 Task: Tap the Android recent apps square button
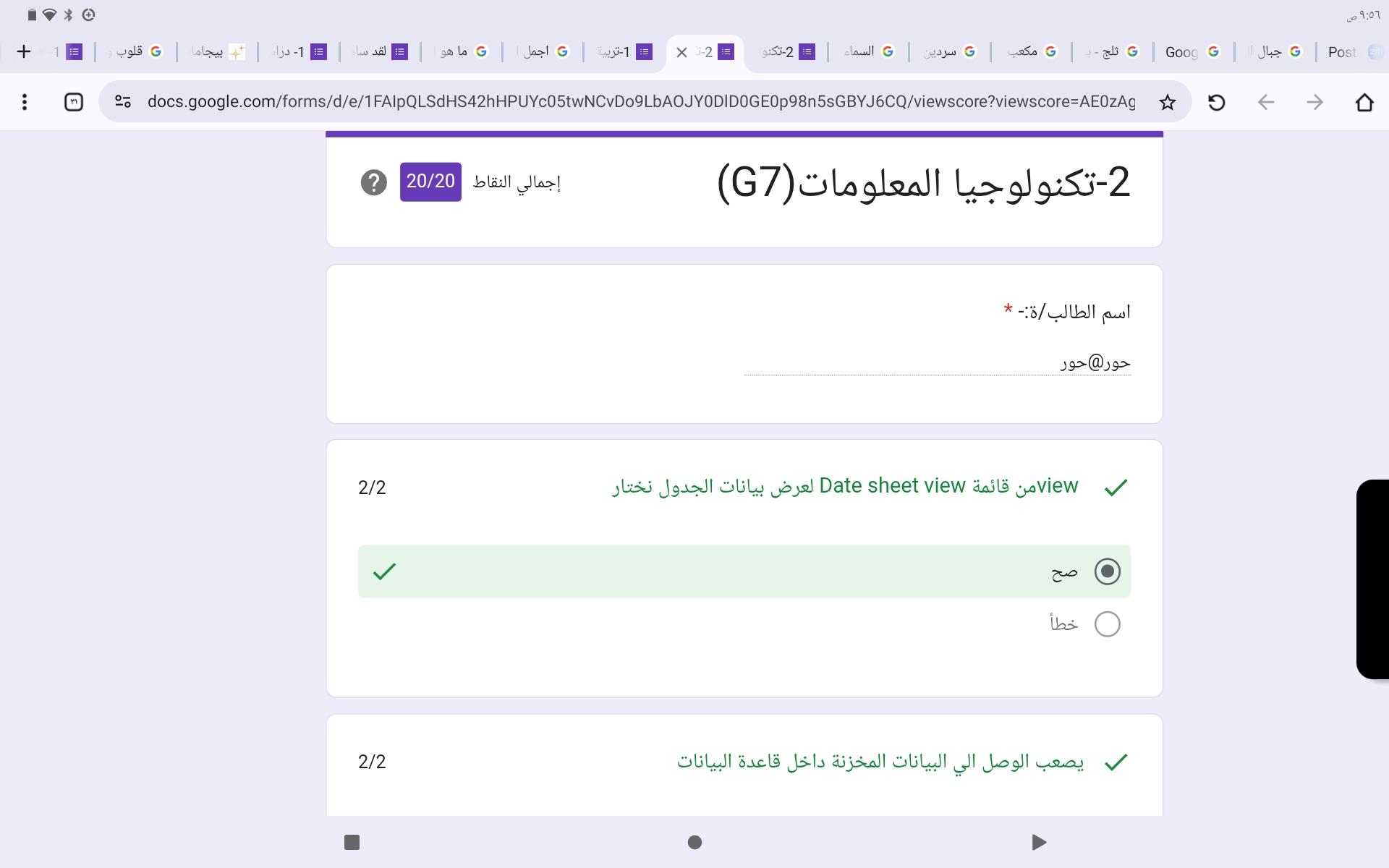coord(352,842)
